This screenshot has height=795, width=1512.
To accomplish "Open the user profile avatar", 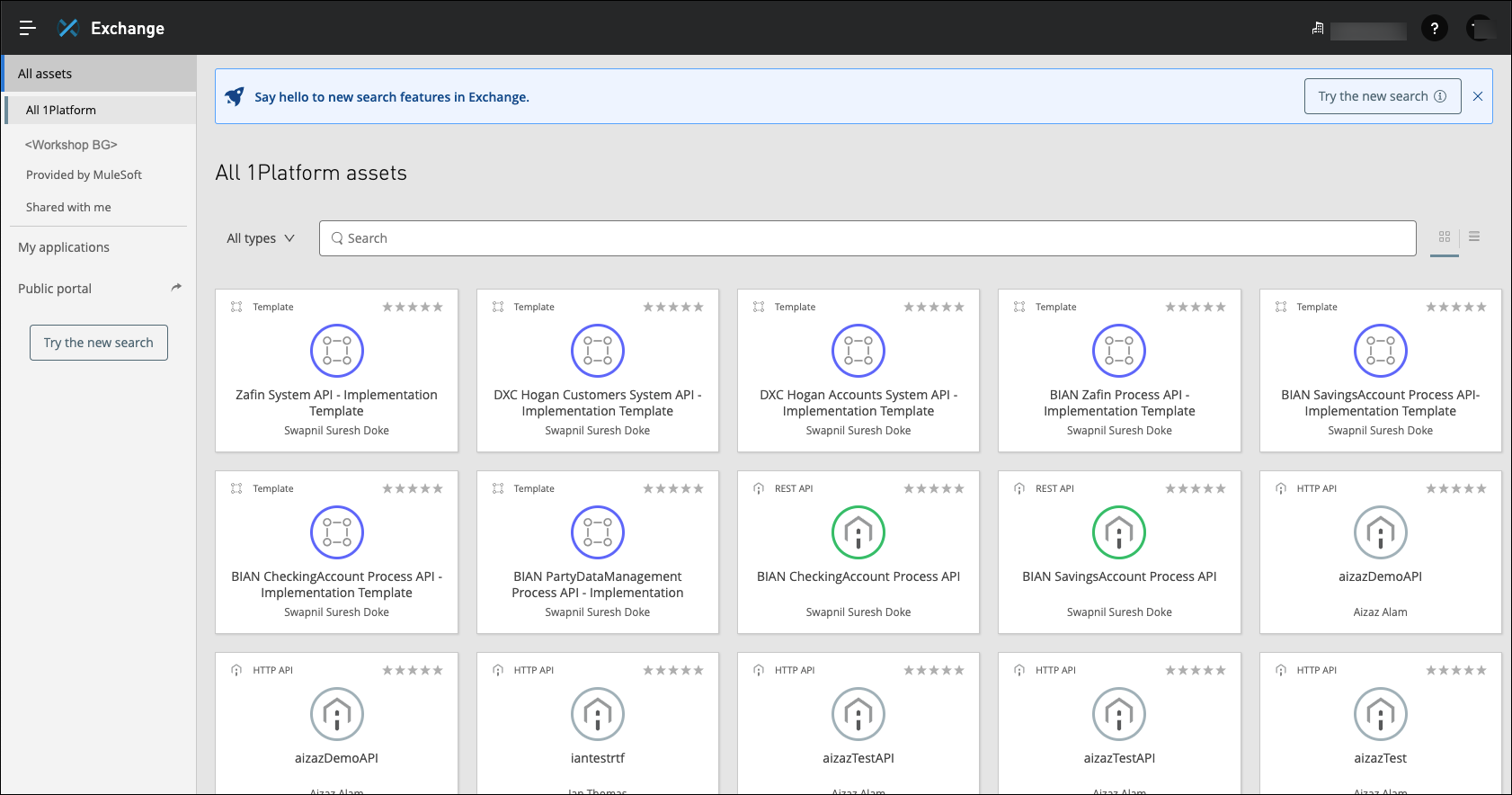I will pyautogui.click(x=1480, y=29).
